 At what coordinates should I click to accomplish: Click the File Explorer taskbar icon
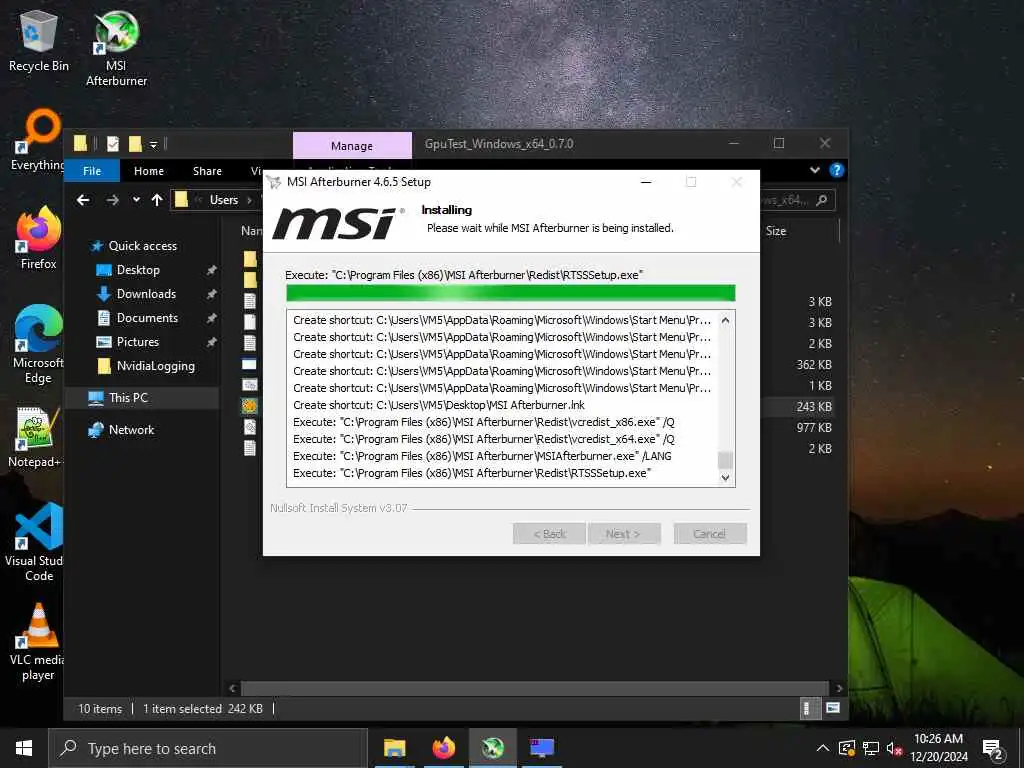(x=394, y=748)
